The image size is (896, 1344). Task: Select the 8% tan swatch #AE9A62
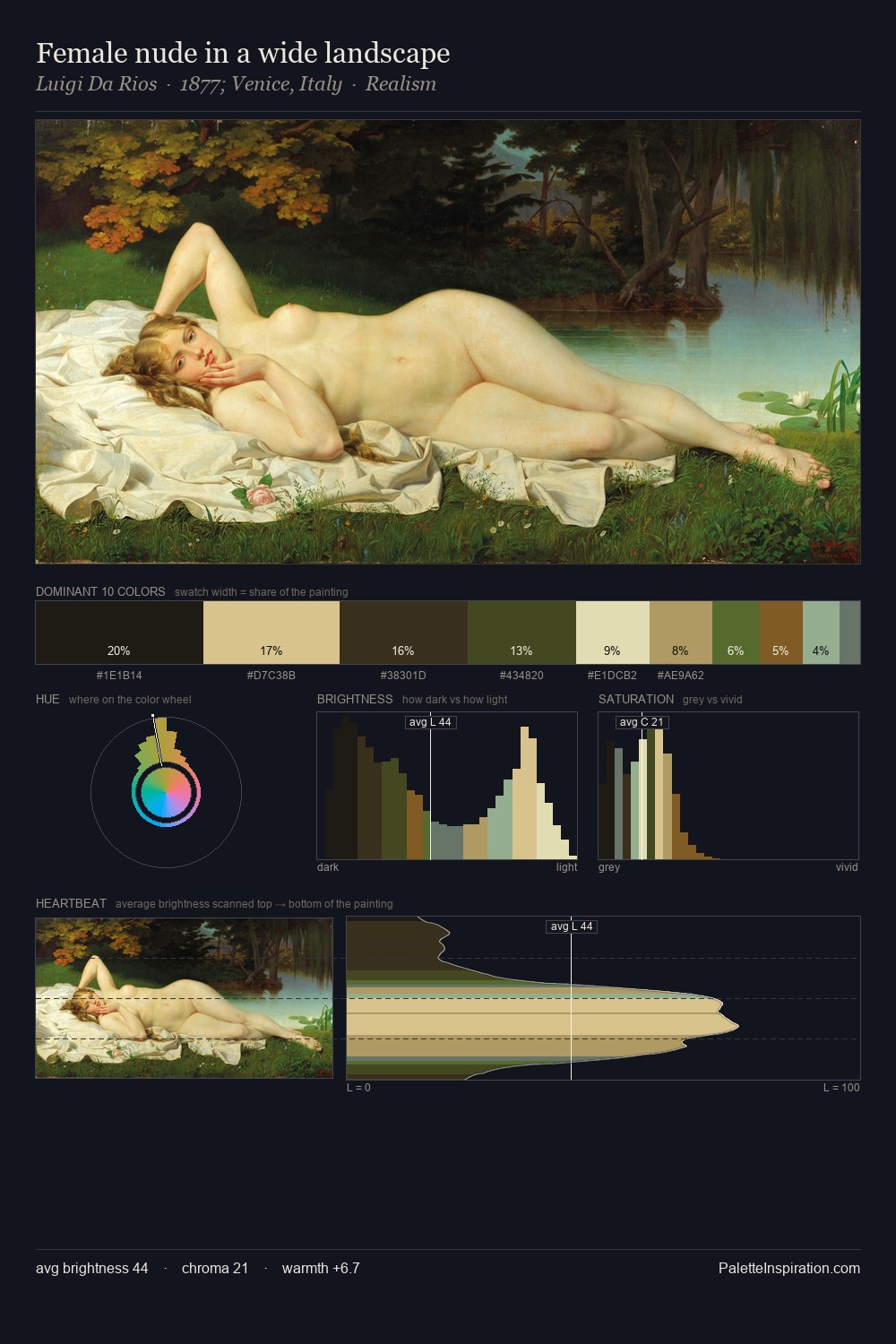click(681, 633)
